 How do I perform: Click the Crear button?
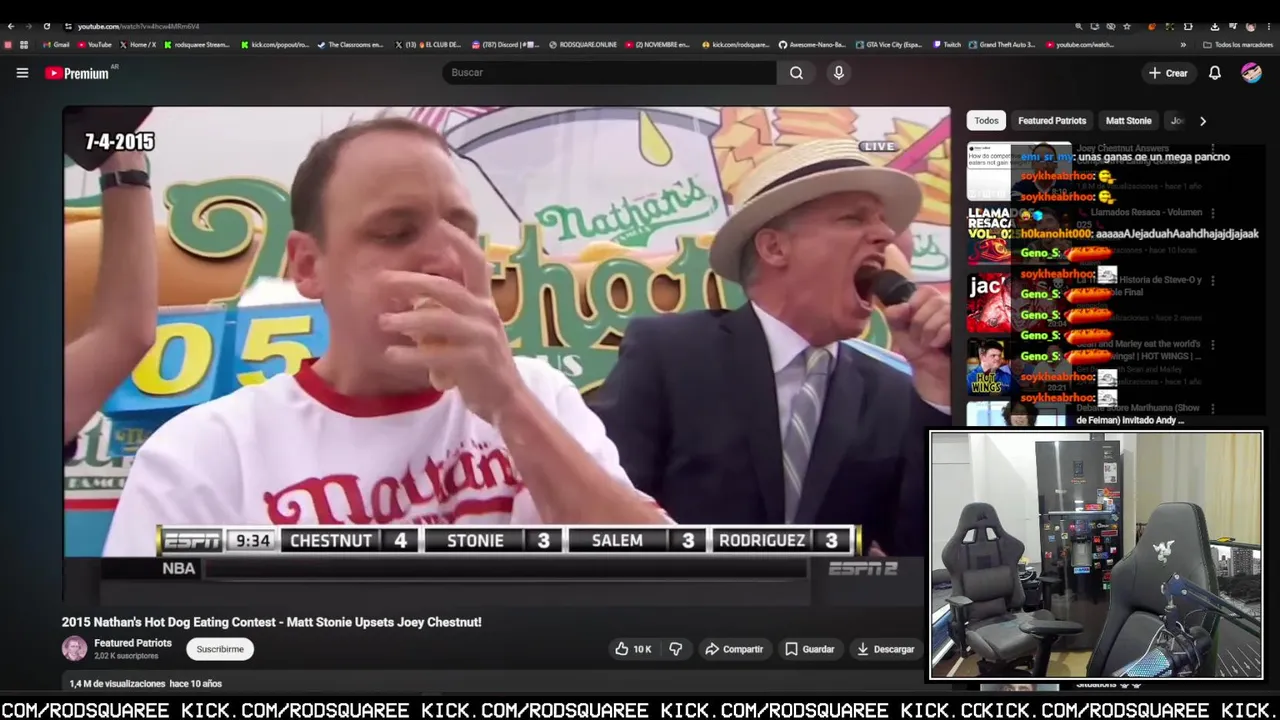[1168, 73]
